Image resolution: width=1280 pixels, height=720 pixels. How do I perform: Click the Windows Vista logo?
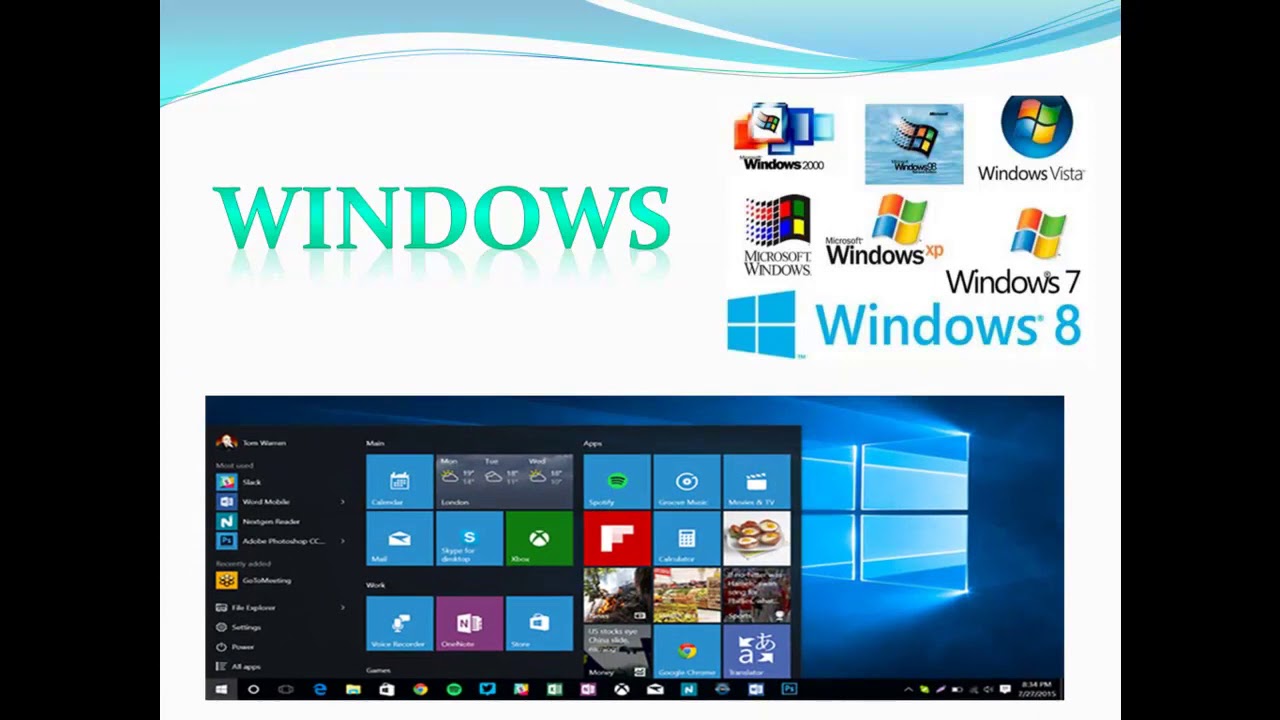point(1032,140)
